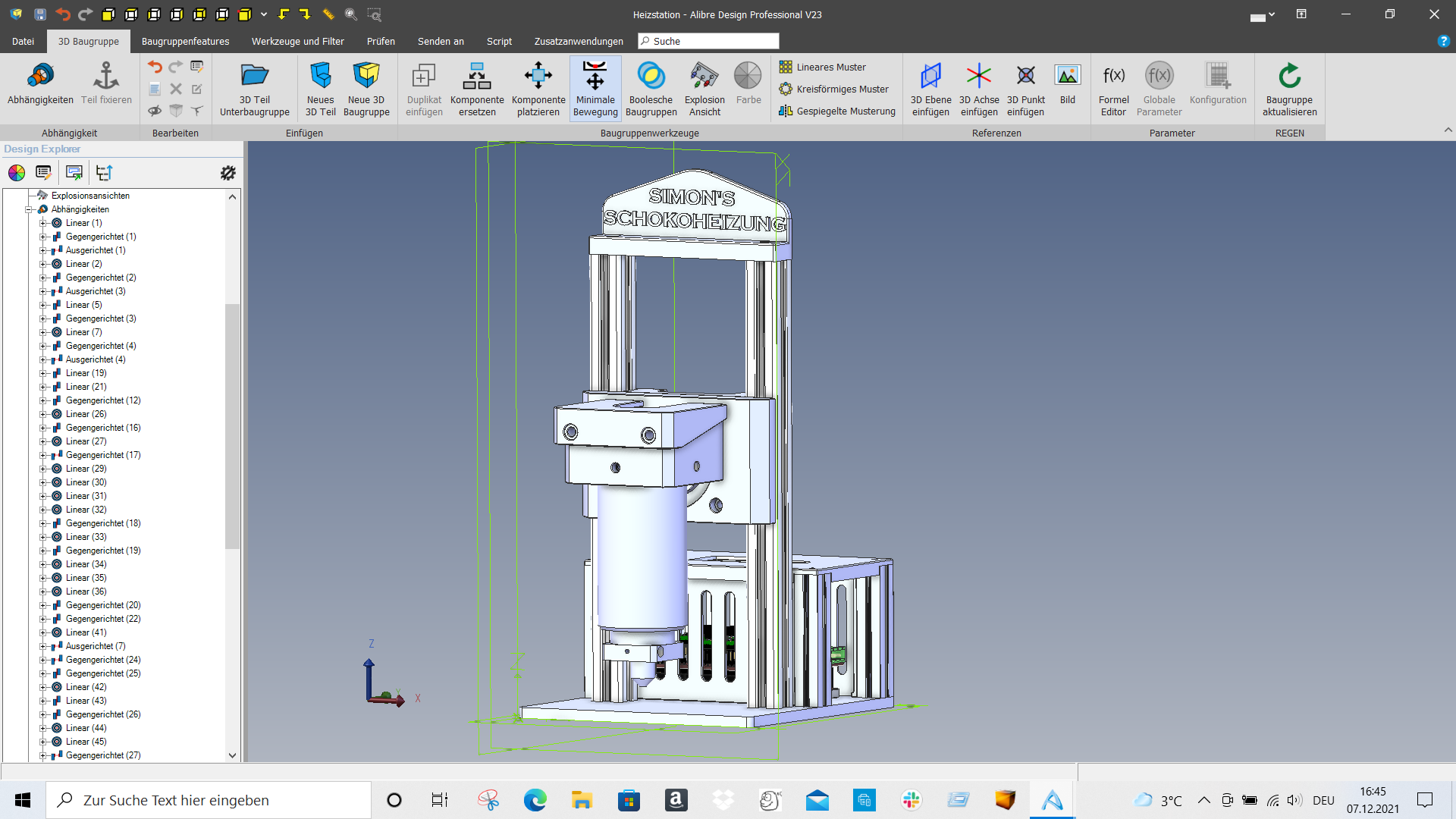
Task: Toggle the hide/show eye icon in Bearbeiten
Action: point(155,111)
